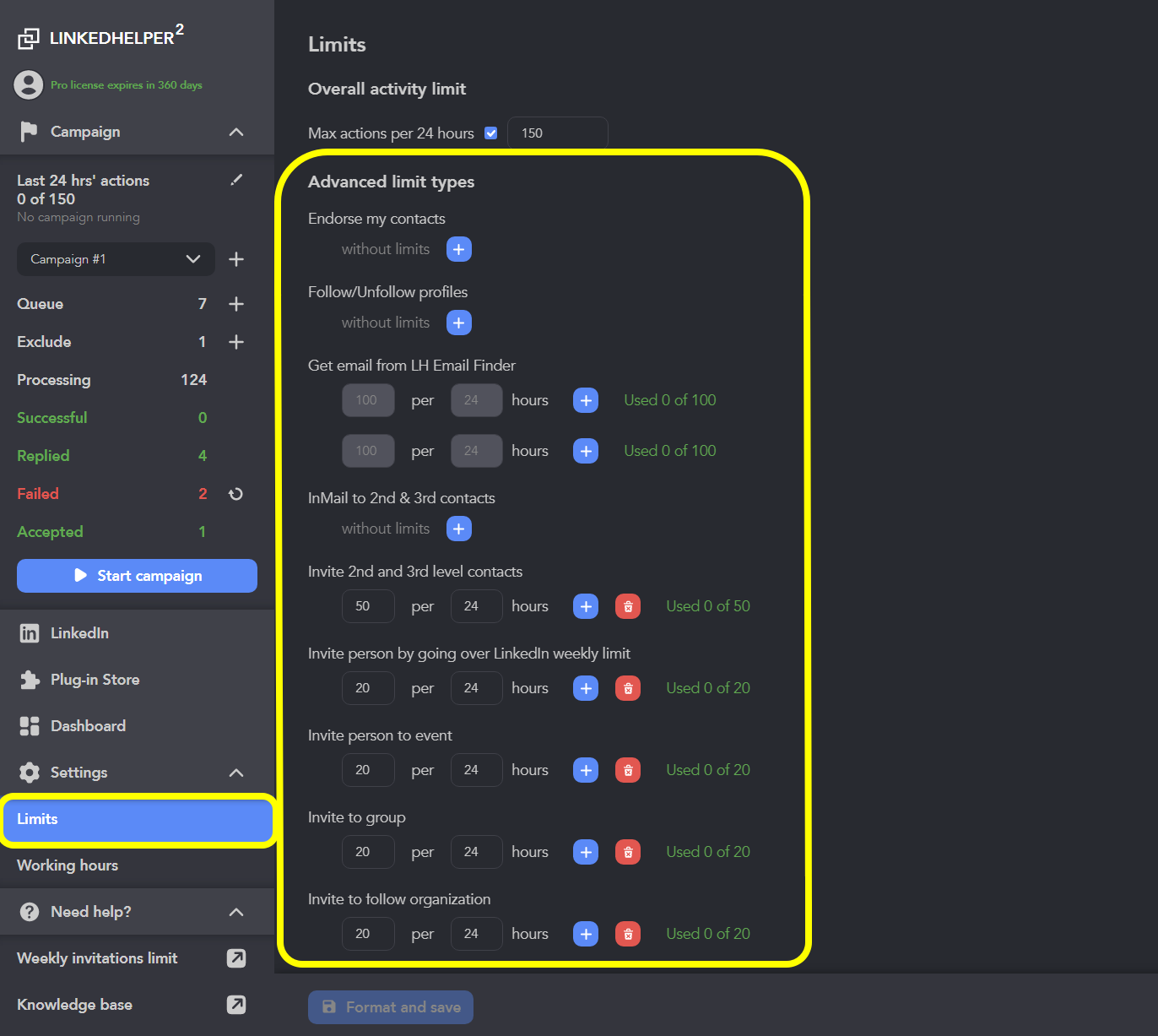Add a limit for InMail to 2nd & 3rd contacts

[458, 528]
